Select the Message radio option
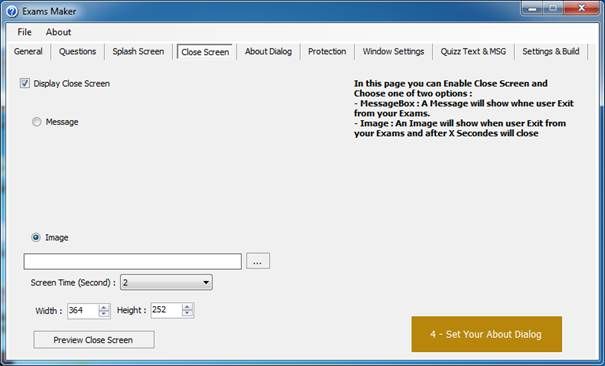605x366 pixels. click(x=37, y=122)
